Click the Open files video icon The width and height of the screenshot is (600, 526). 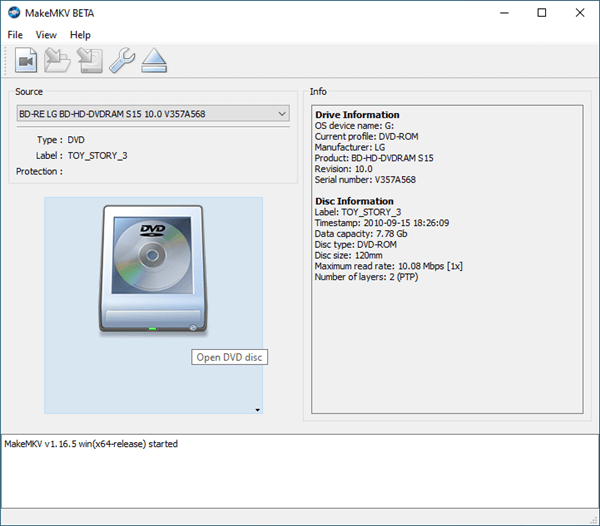(26, 60)
